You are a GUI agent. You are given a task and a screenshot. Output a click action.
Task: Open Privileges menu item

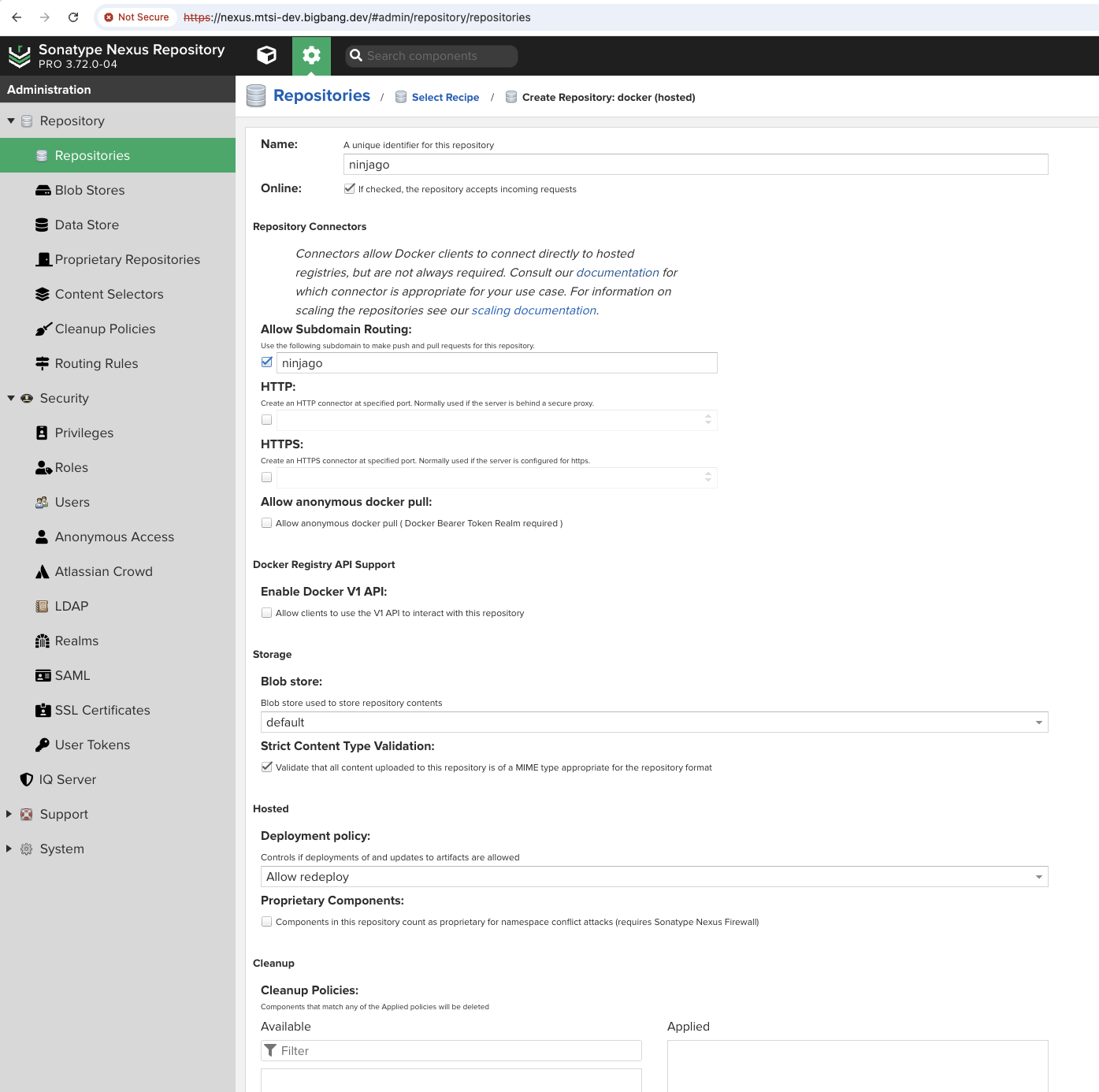coord(117,433)
